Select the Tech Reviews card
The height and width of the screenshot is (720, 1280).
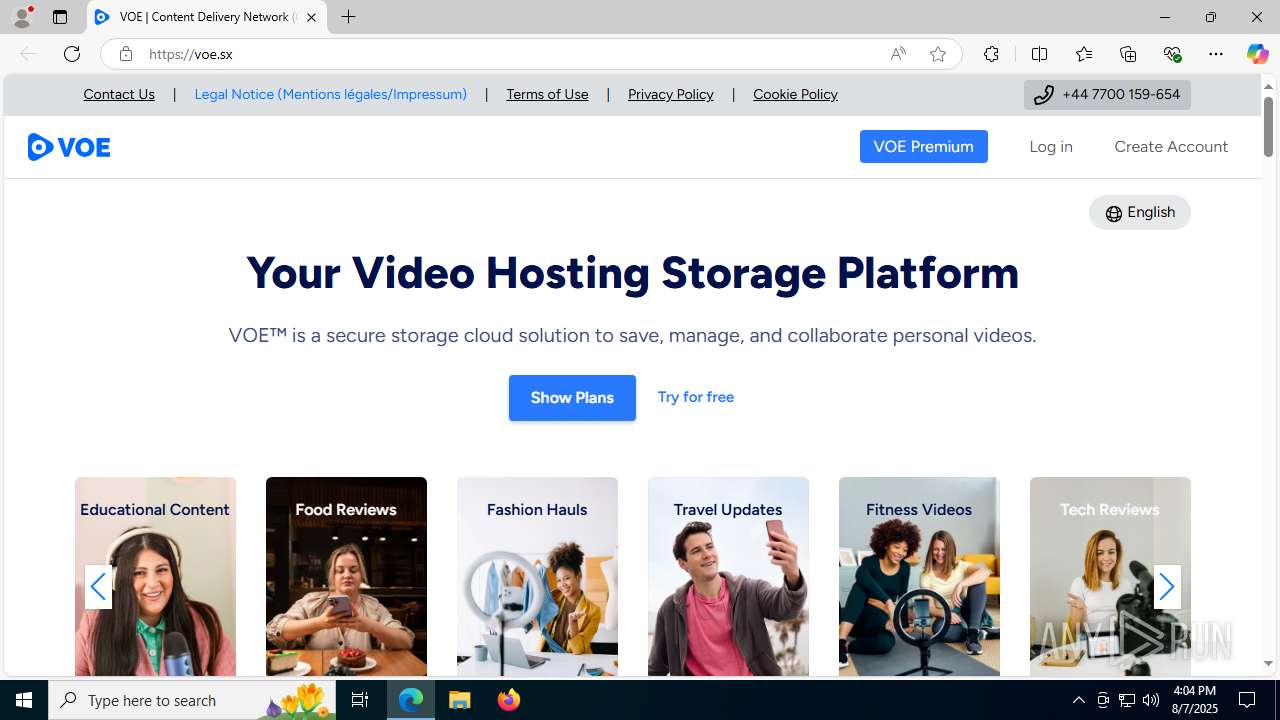coord(1110,577)
